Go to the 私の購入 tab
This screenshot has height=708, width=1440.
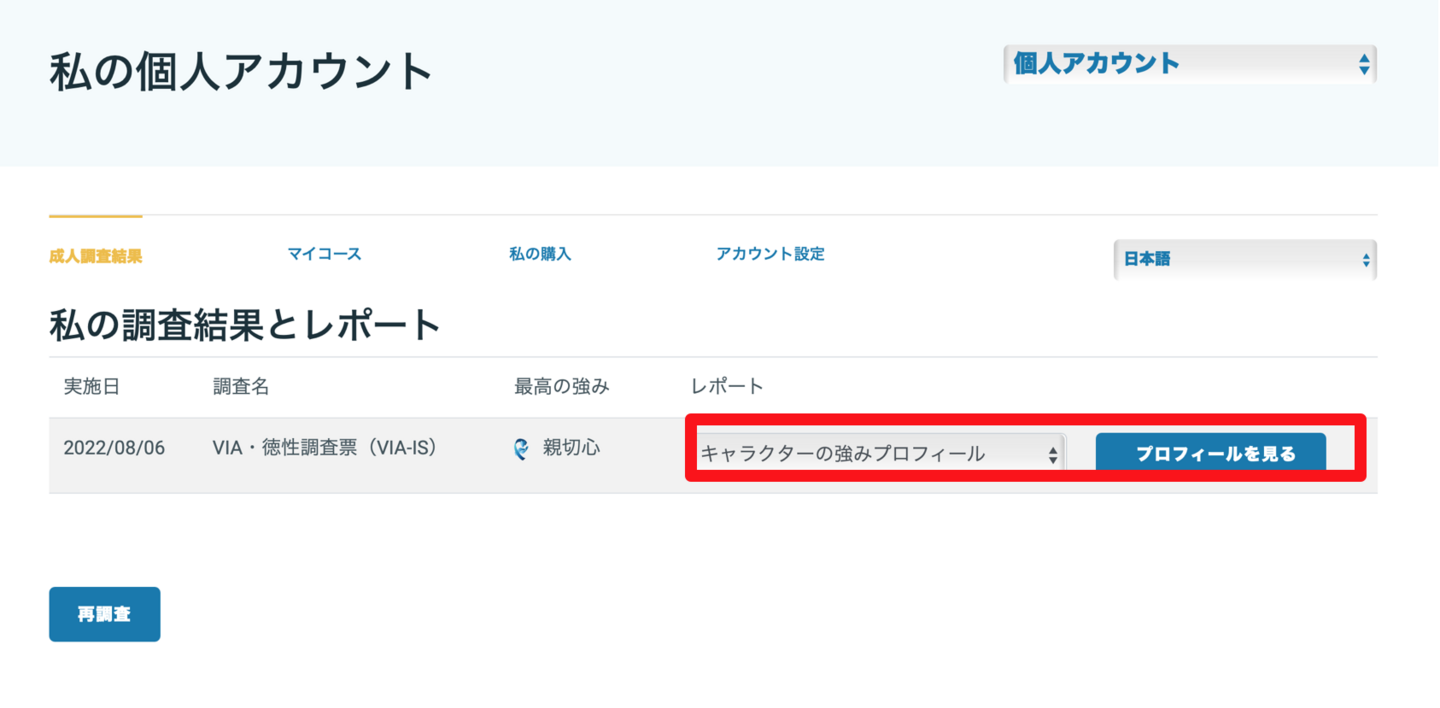point(540,254)
